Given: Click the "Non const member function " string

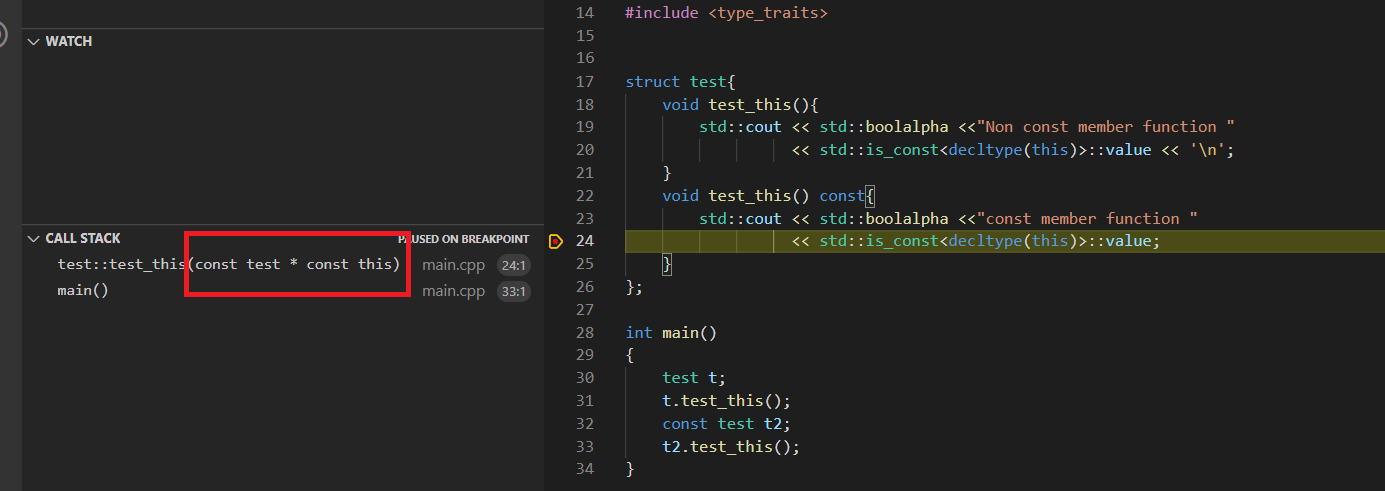Looking at the screenshot, I should pyautogui.click(x=1107, y=127).
